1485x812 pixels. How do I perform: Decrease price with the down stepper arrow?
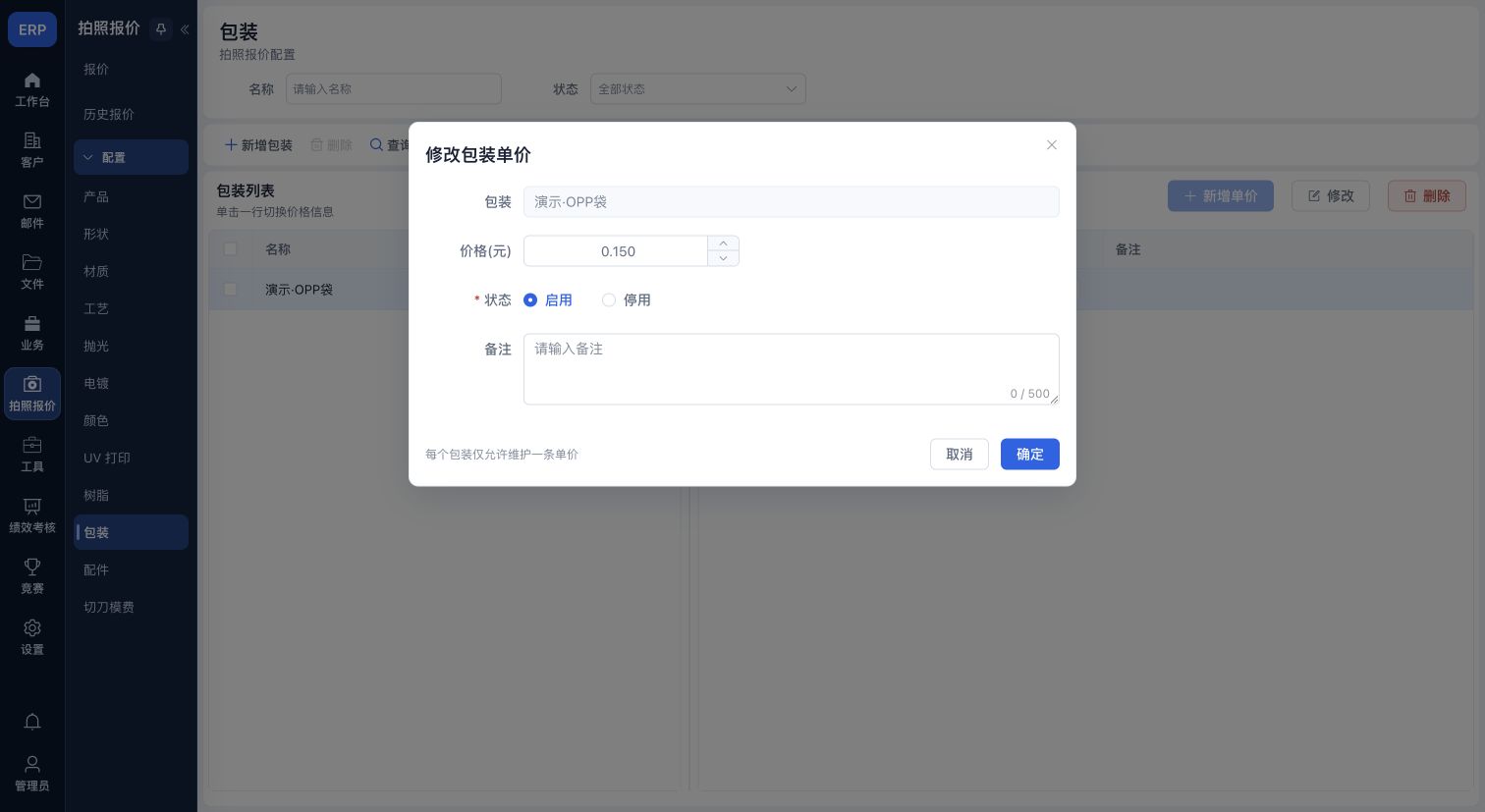pos(723,258)
